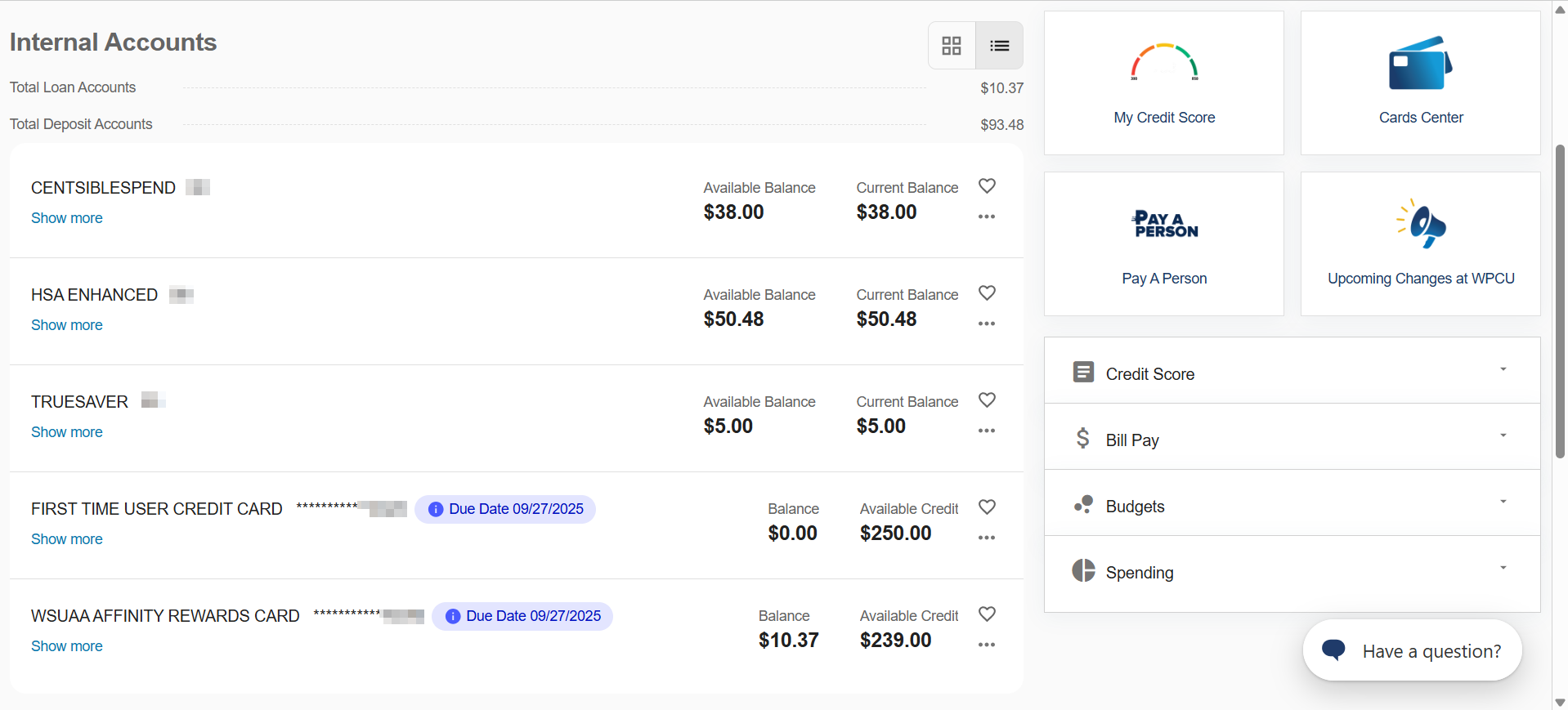Viewport: 1568px width, 710px height.
Task: Click the My Credit Score gauge icon
Action: coord(1164,62)
